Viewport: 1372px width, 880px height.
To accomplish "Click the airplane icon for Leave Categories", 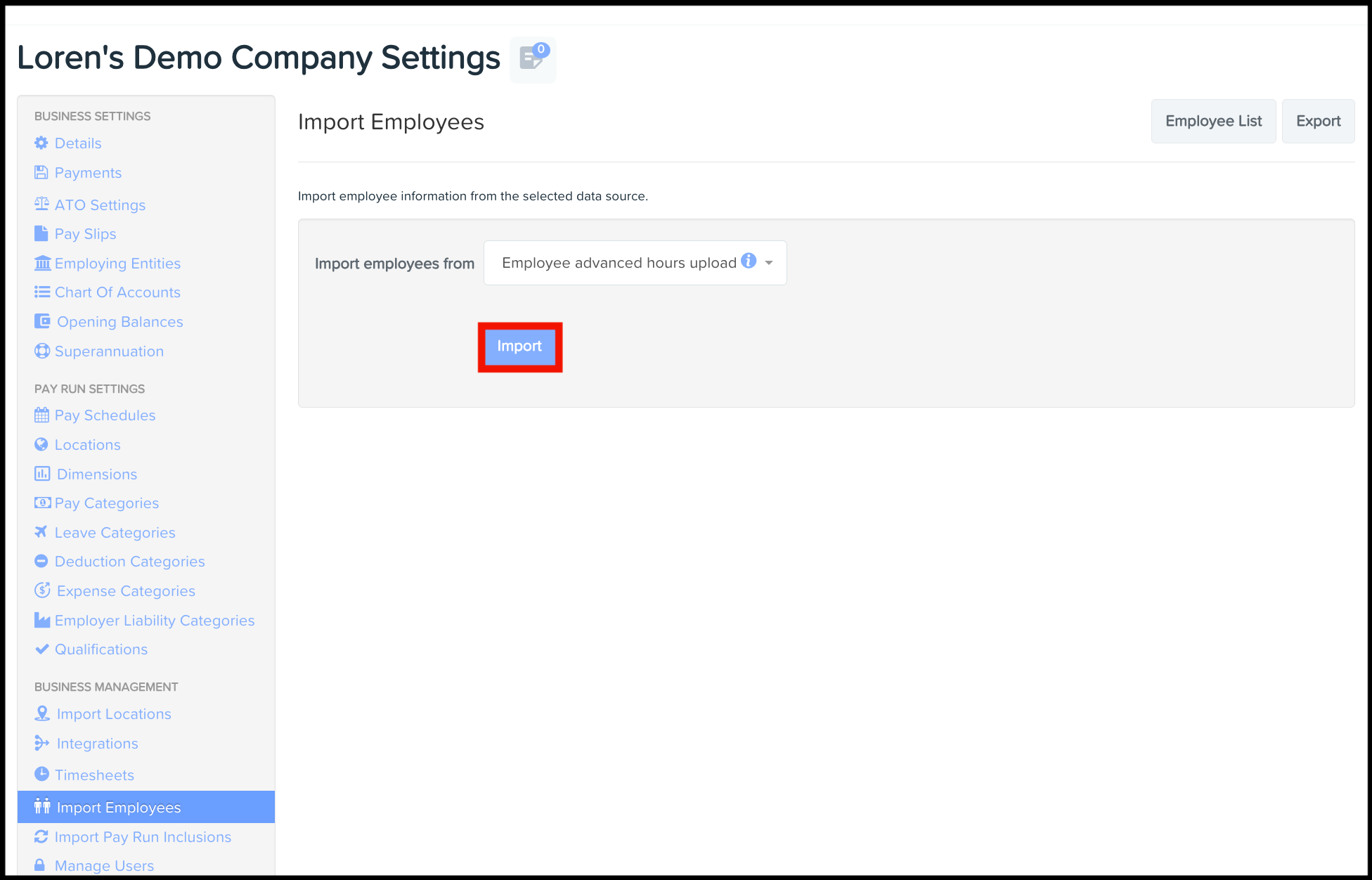I will 41,532.
